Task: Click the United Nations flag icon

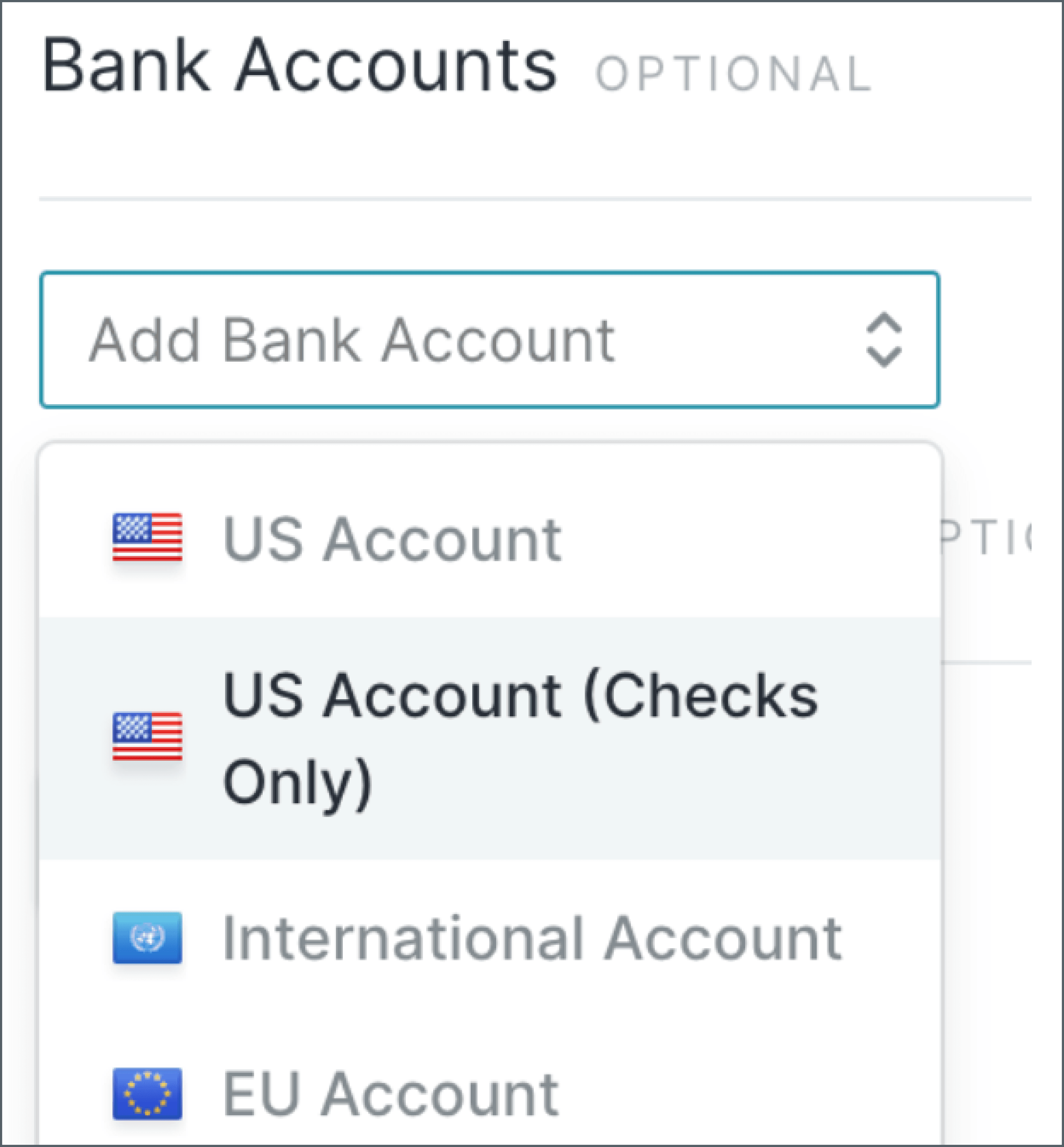Action: pyautogui.click(x=147, y=938)
